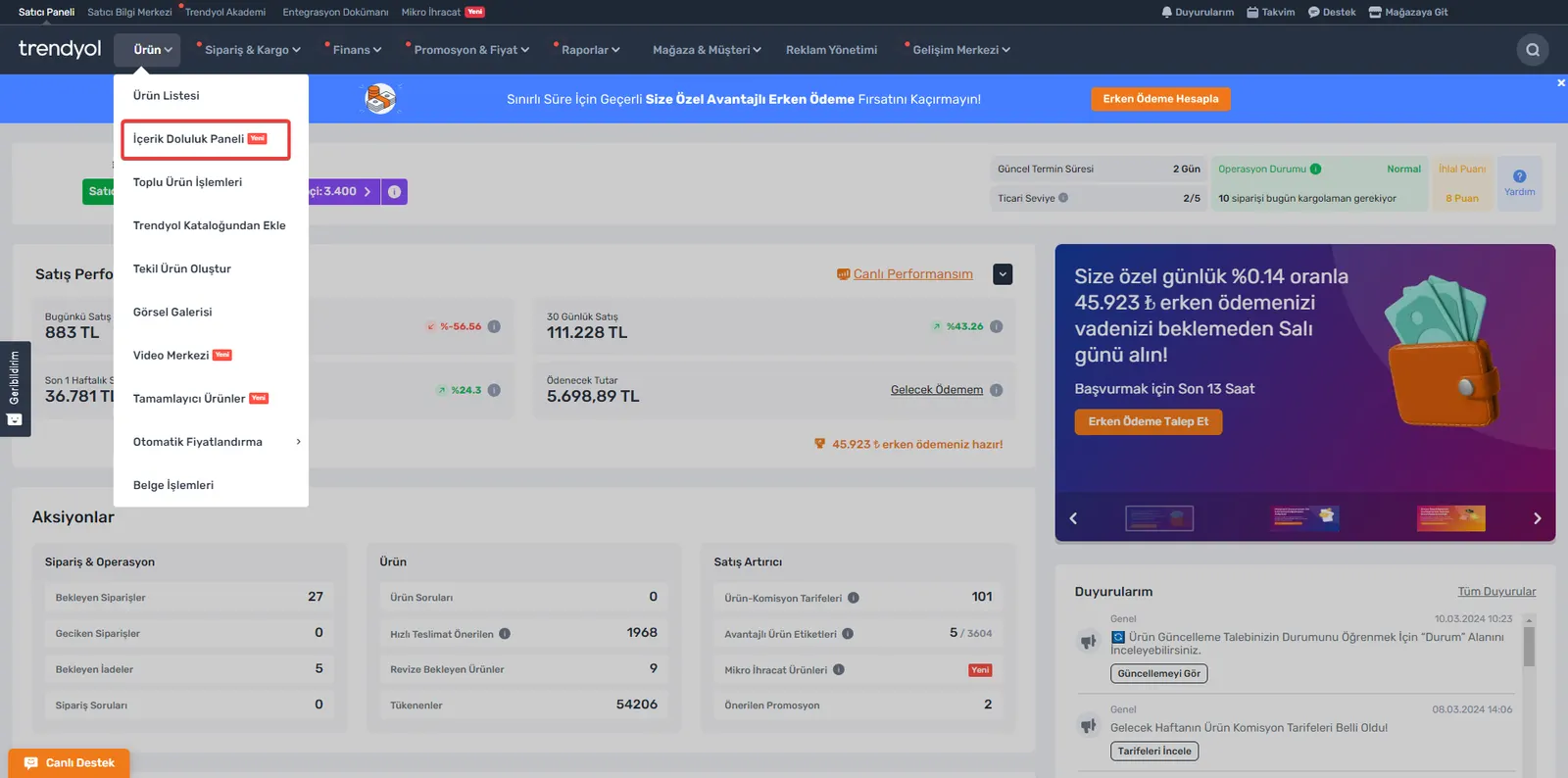
Task: Open Gelişim Merkezi dropdown
Action: point(960,50)
